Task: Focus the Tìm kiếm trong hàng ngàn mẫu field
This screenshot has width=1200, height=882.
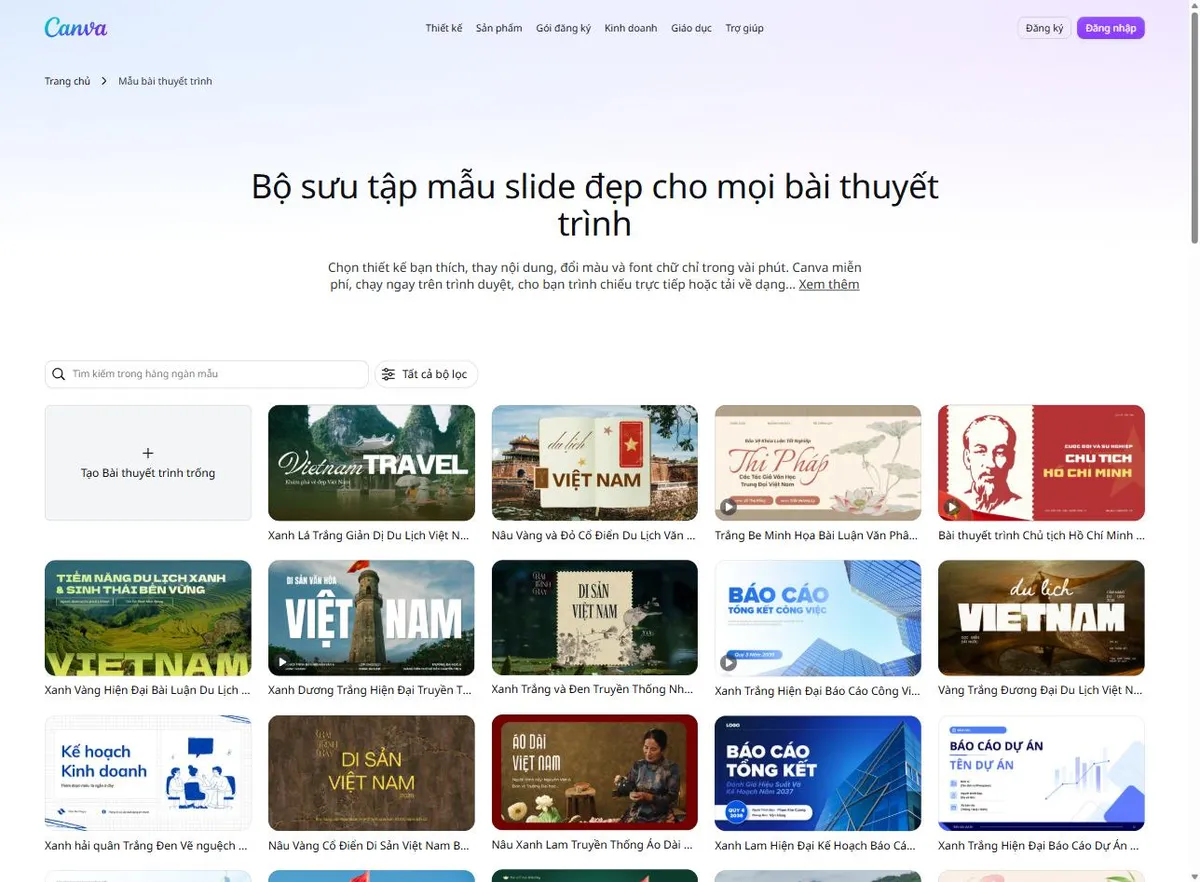Action: [207, 374]
